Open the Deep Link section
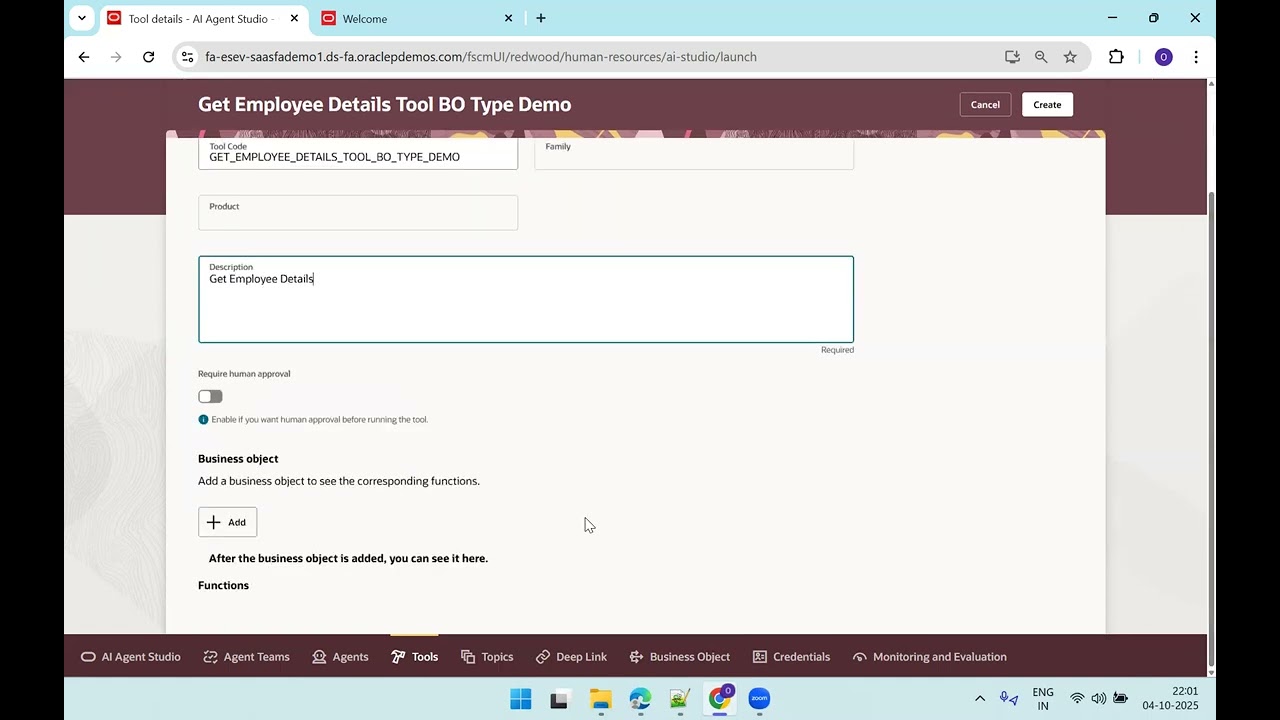The height and width of the screenshot is (720, 1280). coord(571,657)
